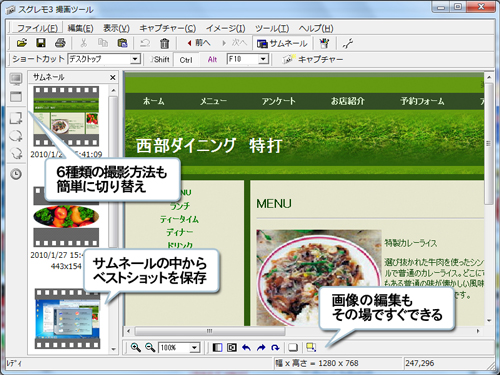
Task: Cut with the scissors icon
Action: pos(83,43)
